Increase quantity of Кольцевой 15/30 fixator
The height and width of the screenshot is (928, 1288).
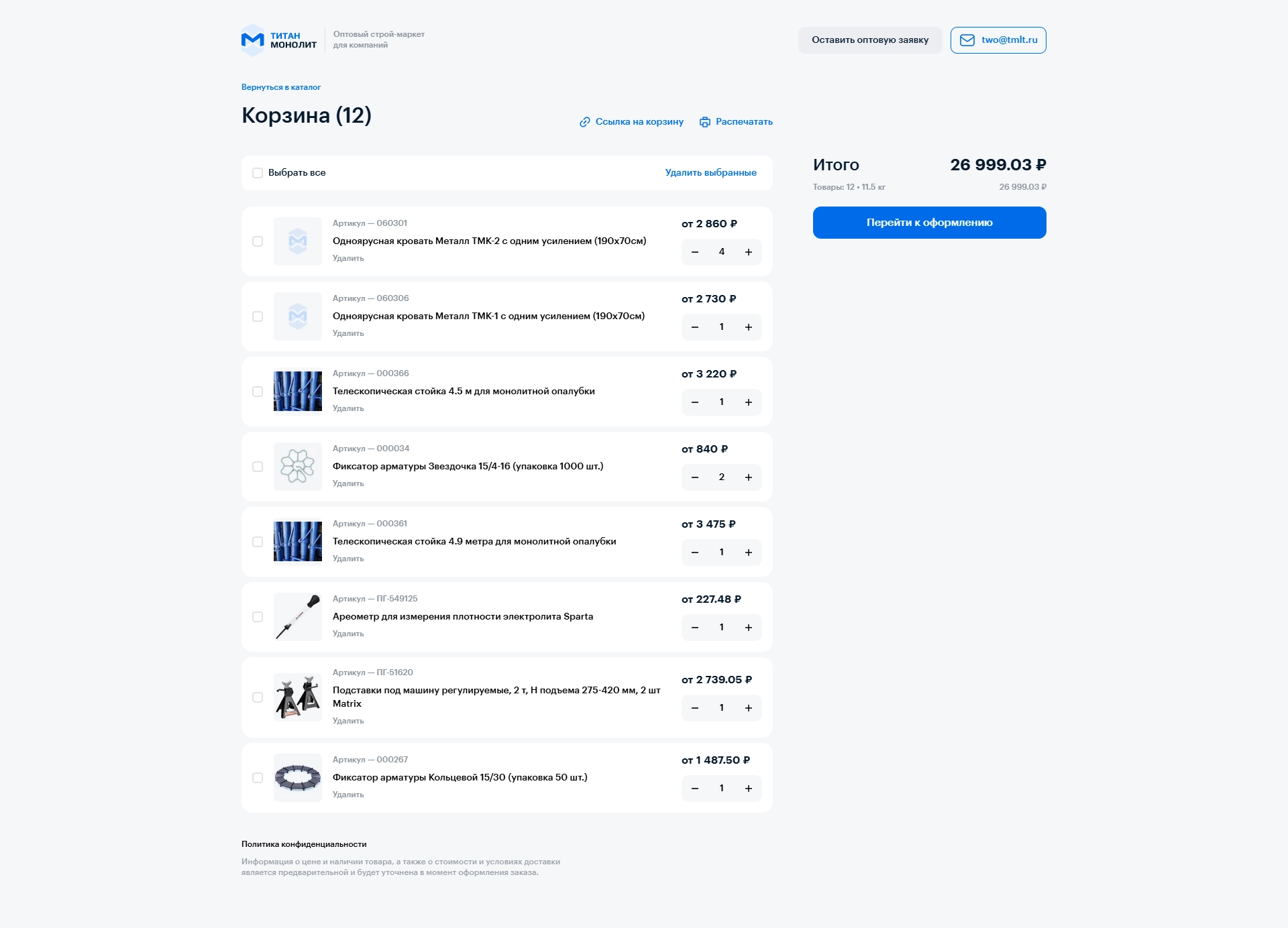(x=749, y=789)
